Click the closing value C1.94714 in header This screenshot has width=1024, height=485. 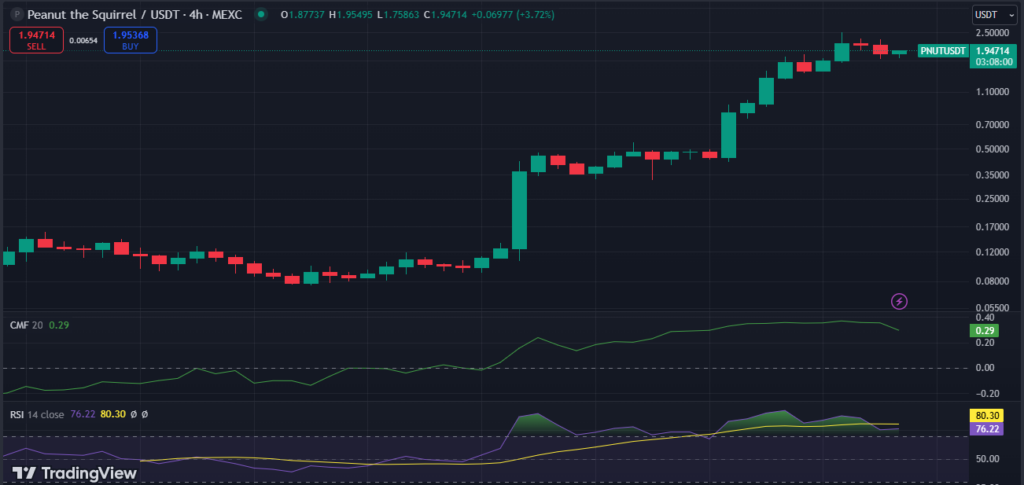point(445,14)
